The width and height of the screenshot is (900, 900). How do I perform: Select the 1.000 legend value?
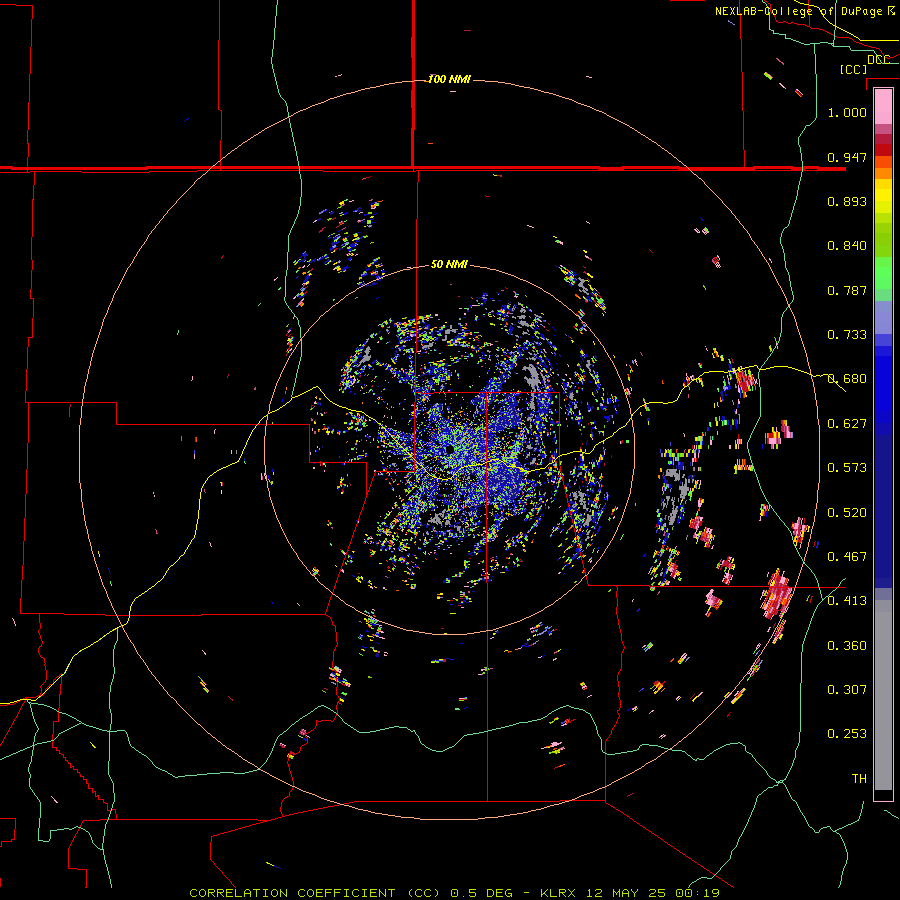click(847, 112)
